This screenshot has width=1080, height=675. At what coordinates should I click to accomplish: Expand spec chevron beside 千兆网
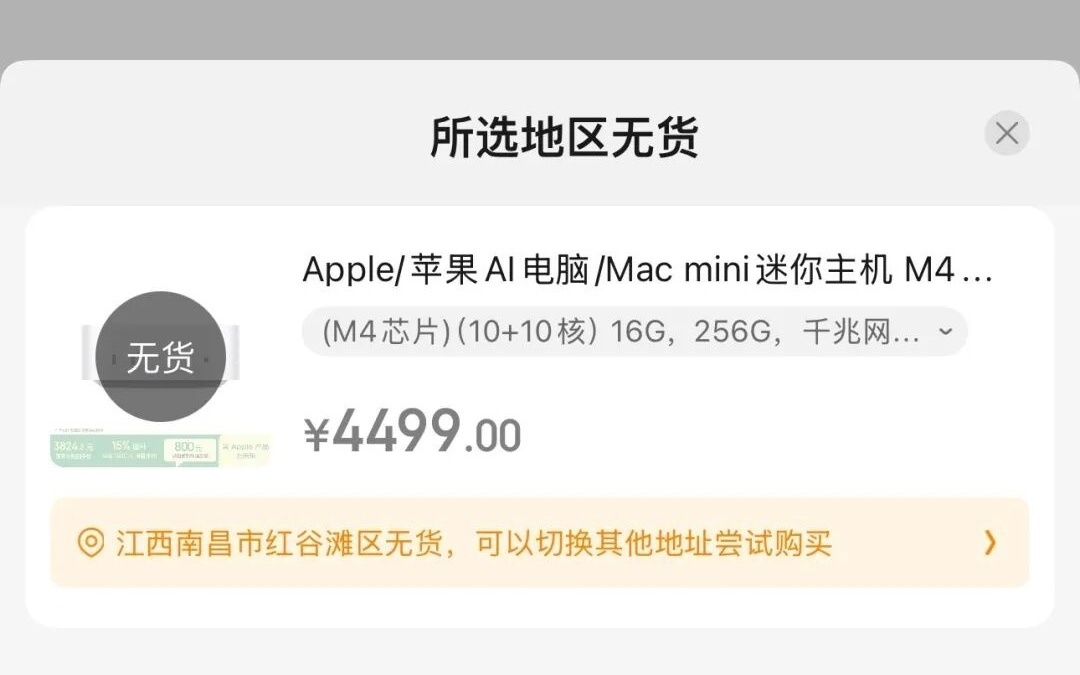click(946, 331)
